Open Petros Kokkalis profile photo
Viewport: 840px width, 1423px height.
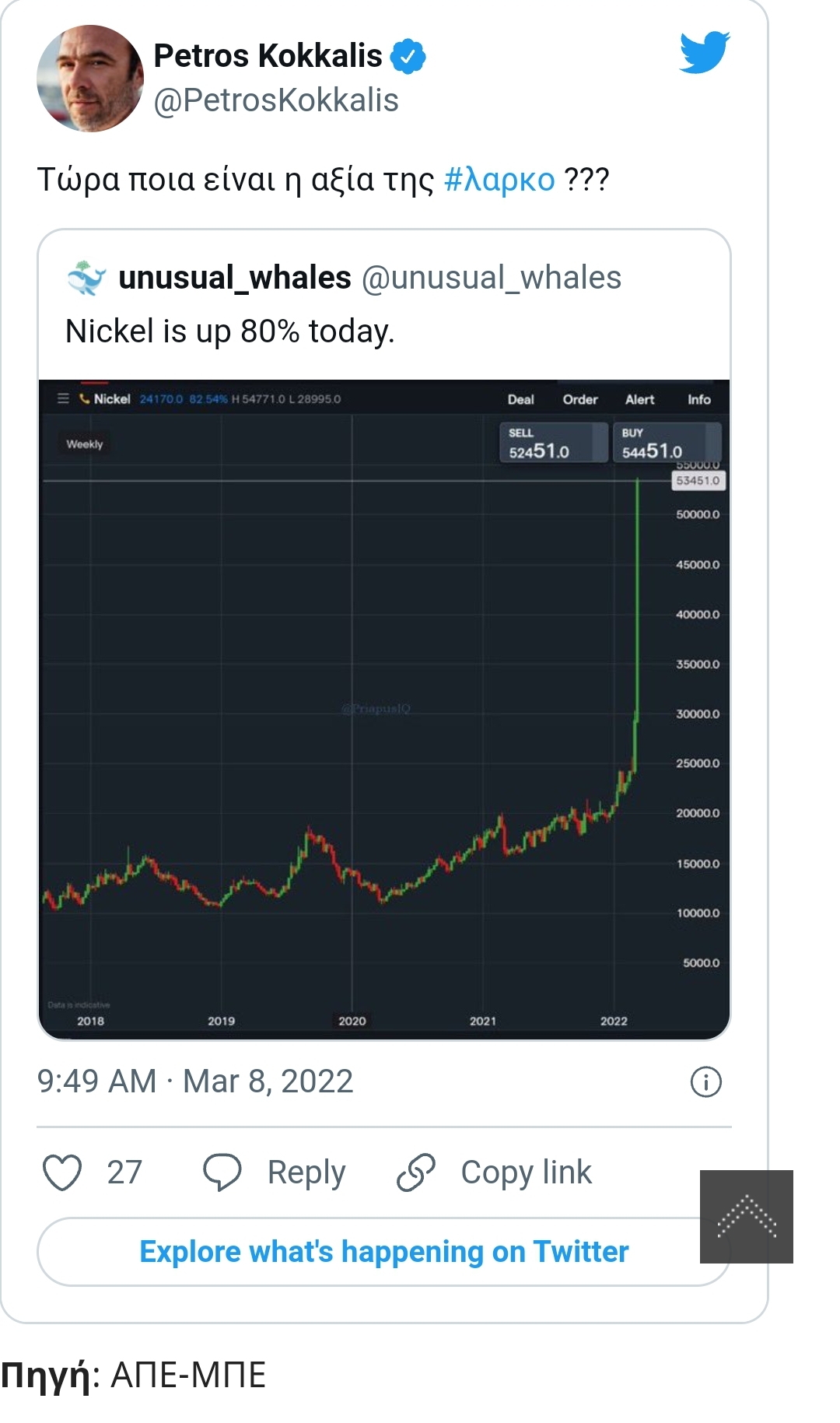(89, 79)
